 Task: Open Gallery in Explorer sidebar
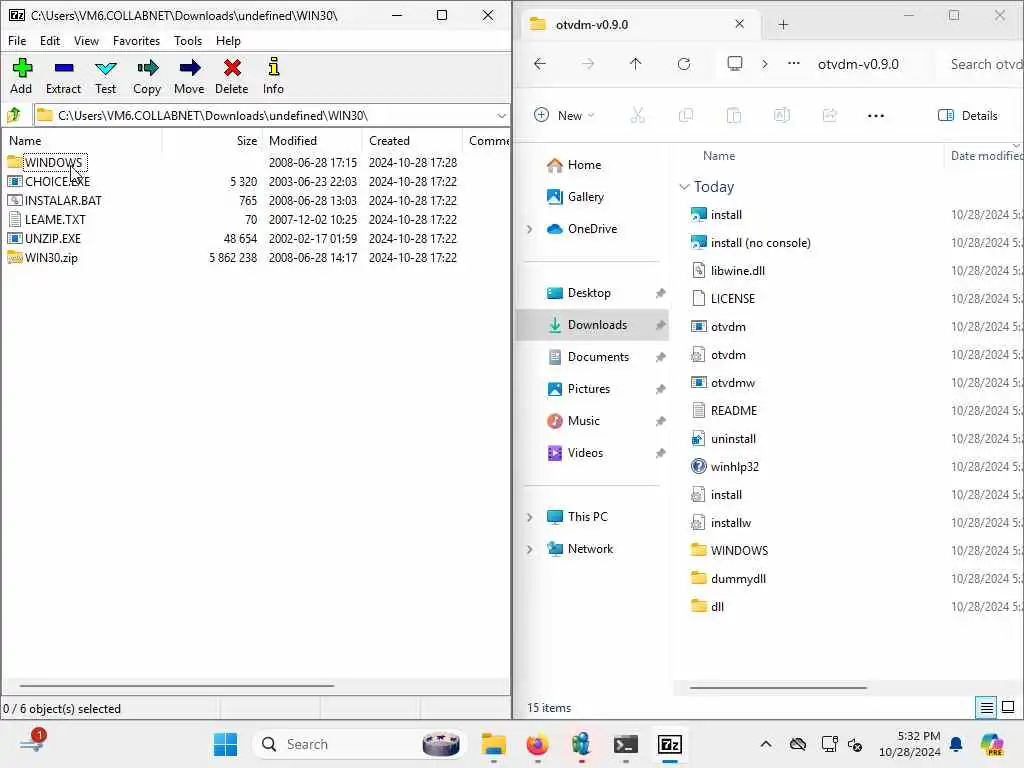tap(576, 197)
